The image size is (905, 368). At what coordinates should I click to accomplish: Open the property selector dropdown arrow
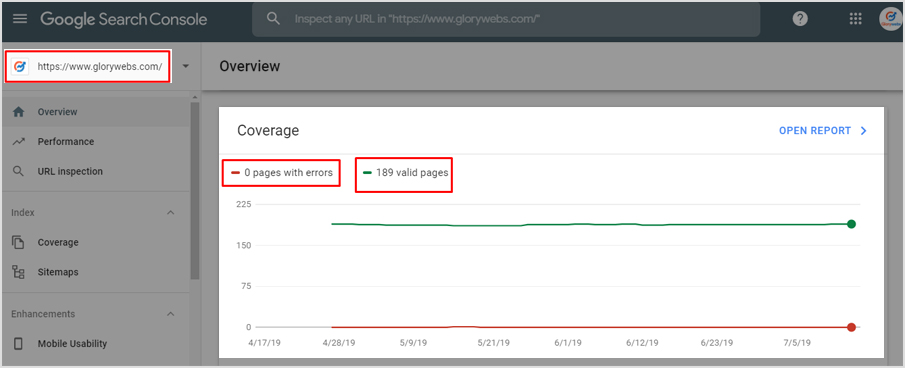[x=185, y=66]
